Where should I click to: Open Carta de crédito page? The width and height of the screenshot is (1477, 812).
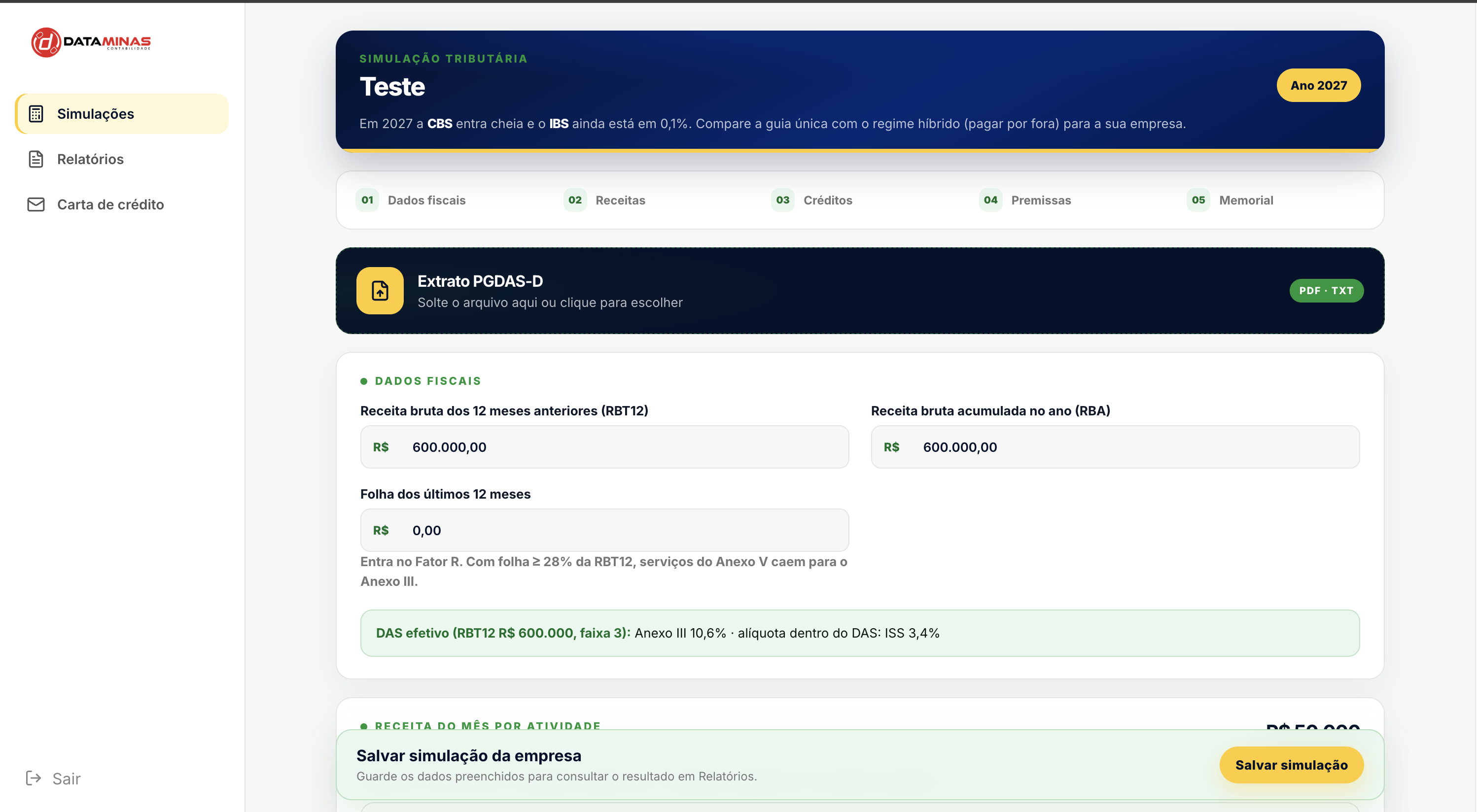[x=122, y=204]
